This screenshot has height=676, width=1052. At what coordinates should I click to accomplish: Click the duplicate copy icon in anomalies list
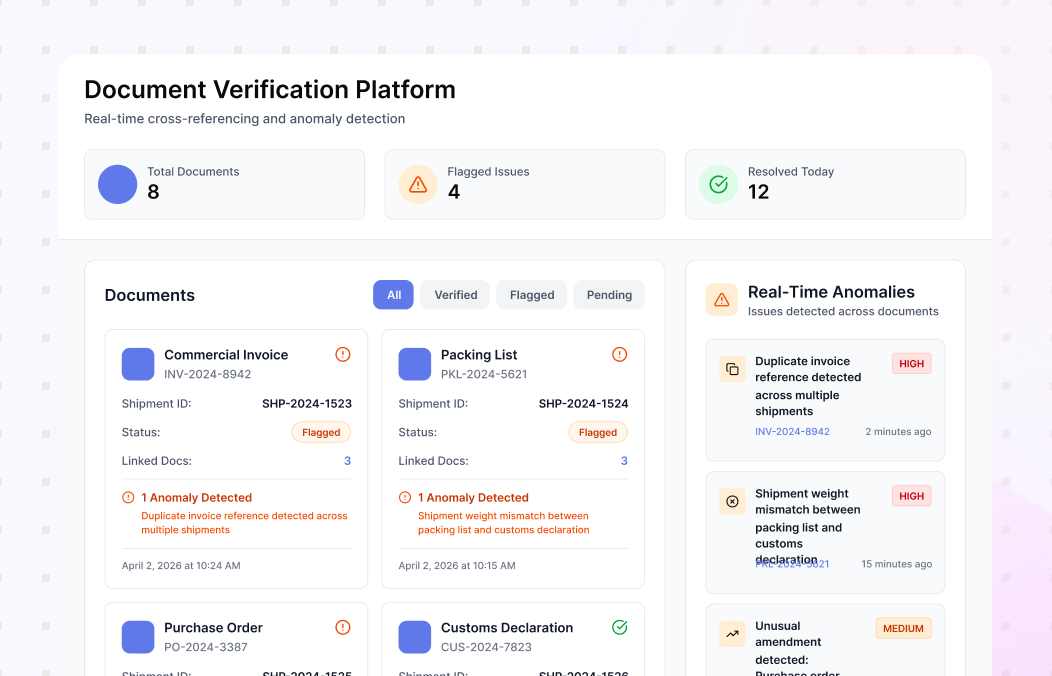(733, 369)
